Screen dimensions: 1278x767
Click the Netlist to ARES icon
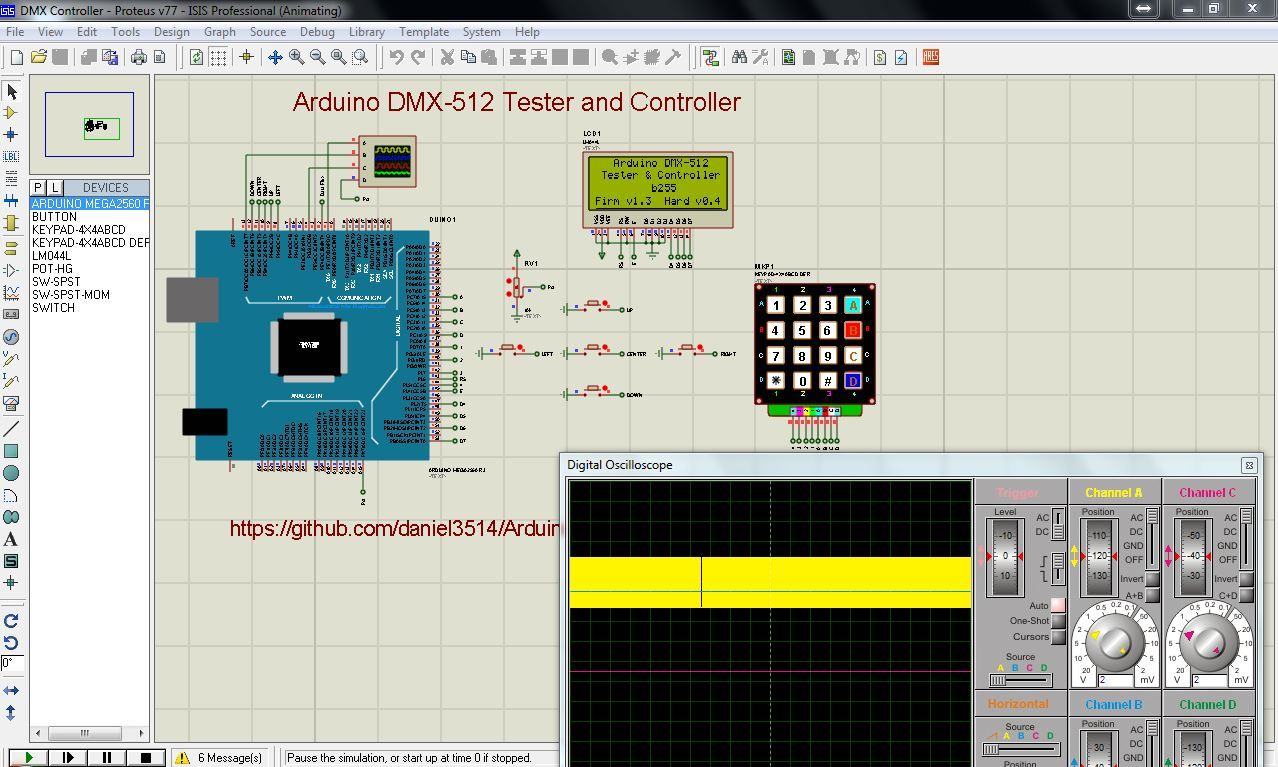coord(930,57)
